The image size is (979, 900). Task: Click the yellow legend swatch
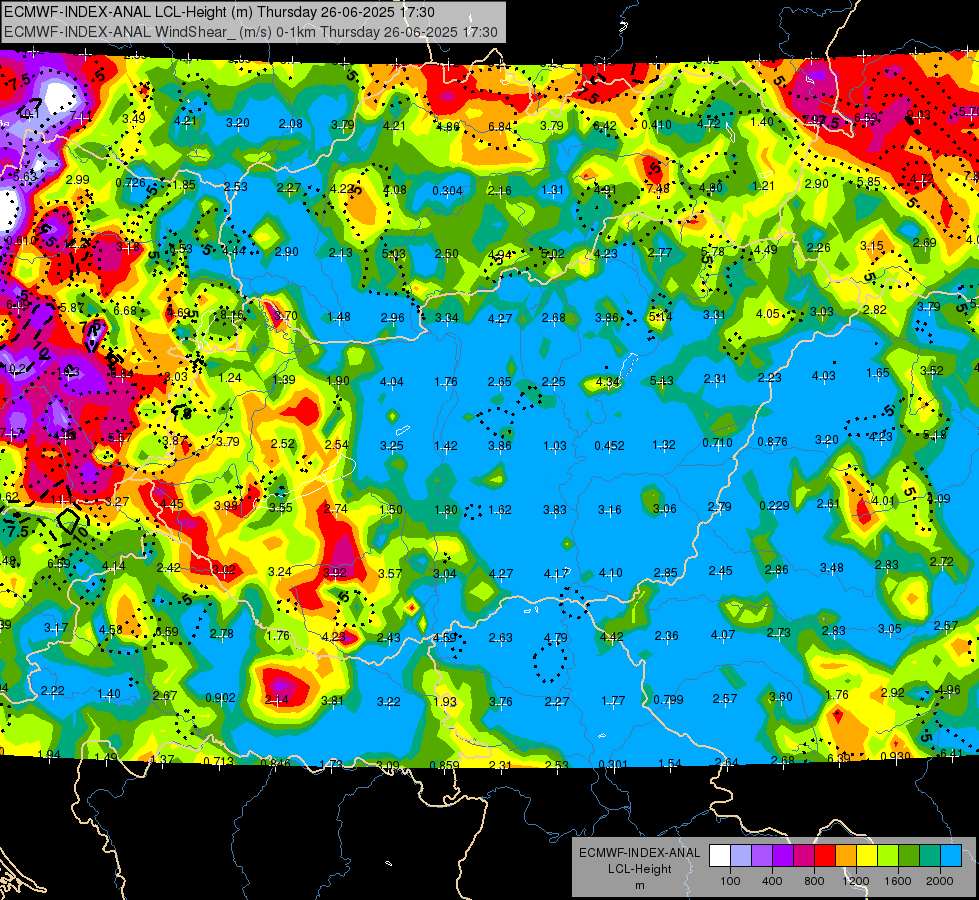click(867, 856)
